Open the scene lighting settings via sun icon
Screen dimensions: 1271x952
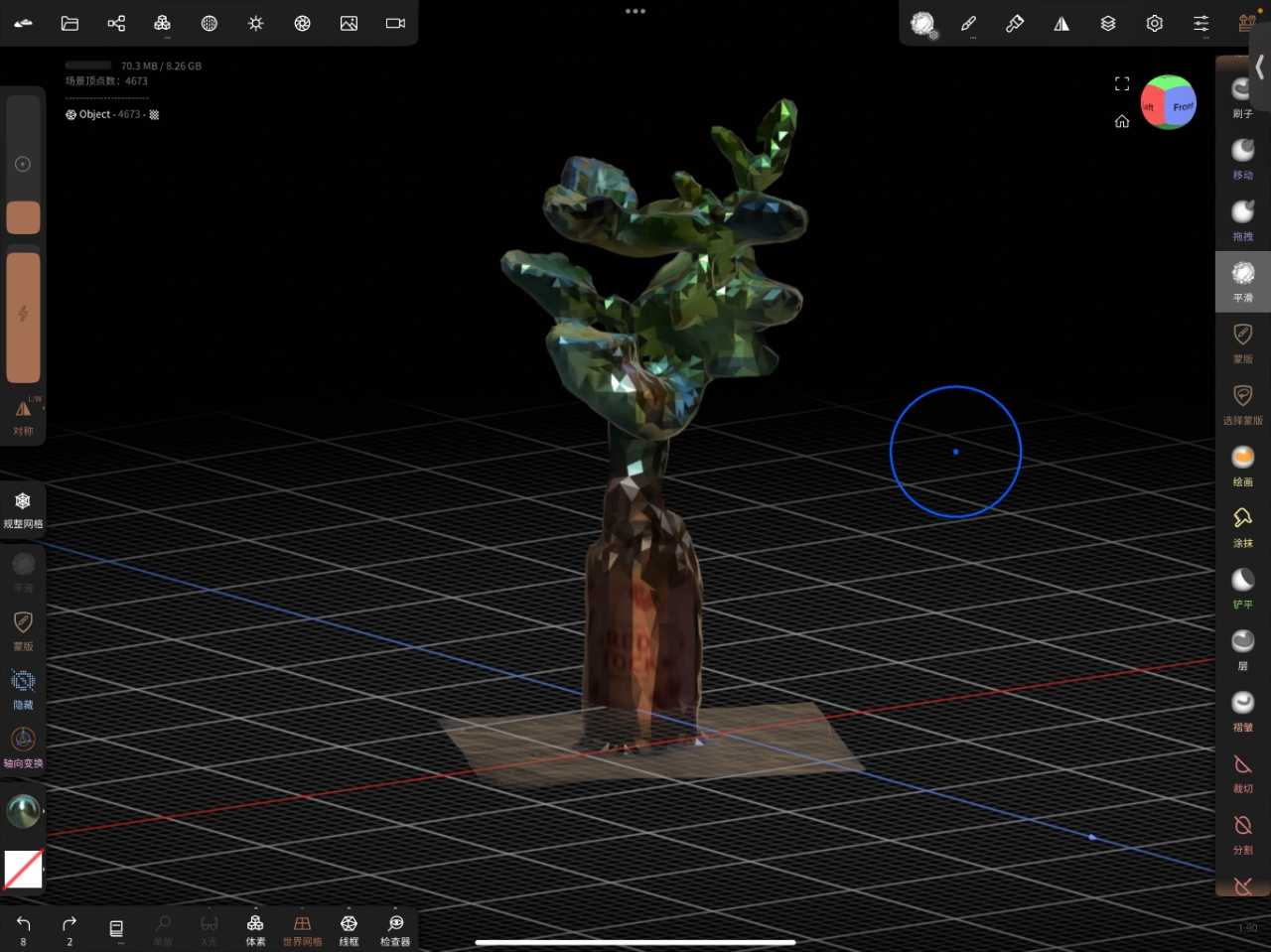pyautogui.click(x=255, y=23)
